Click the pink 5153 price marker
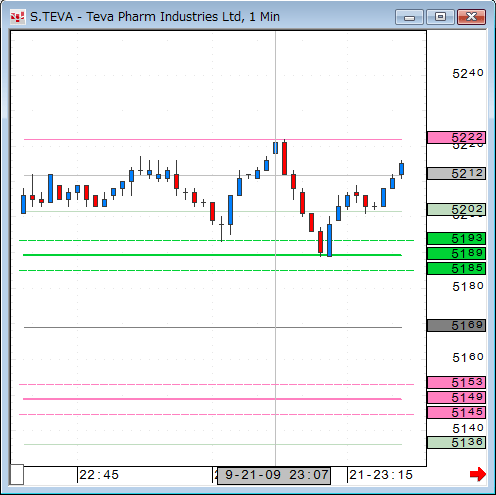 click(x=456, y=382)
